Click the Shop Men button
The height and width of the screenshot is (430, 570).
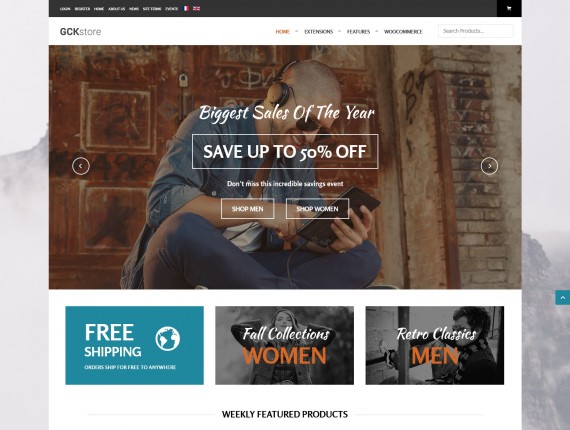coord(248,209)
